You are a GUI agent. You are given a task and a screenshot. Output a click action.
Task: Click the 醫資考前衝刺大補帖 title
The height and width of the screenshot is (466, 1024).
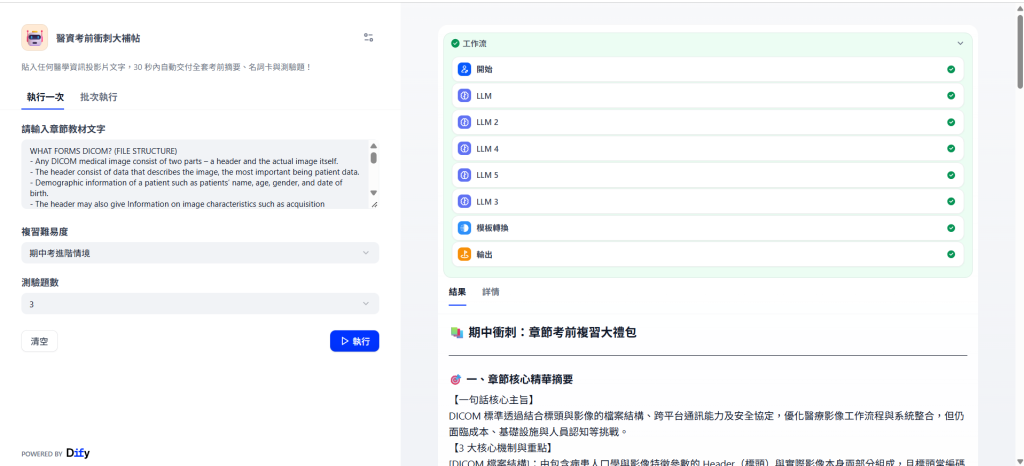[98, 39]
